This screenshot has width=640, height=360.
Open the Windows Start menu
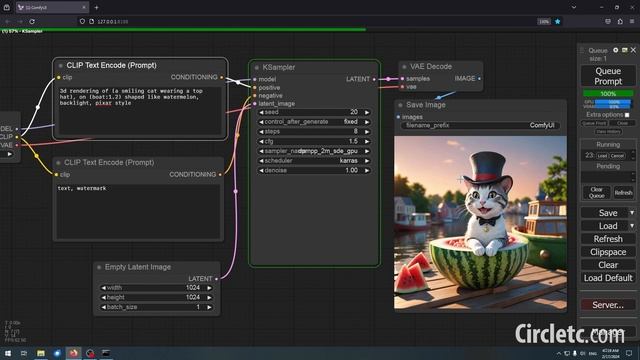(x=8, y=353)
